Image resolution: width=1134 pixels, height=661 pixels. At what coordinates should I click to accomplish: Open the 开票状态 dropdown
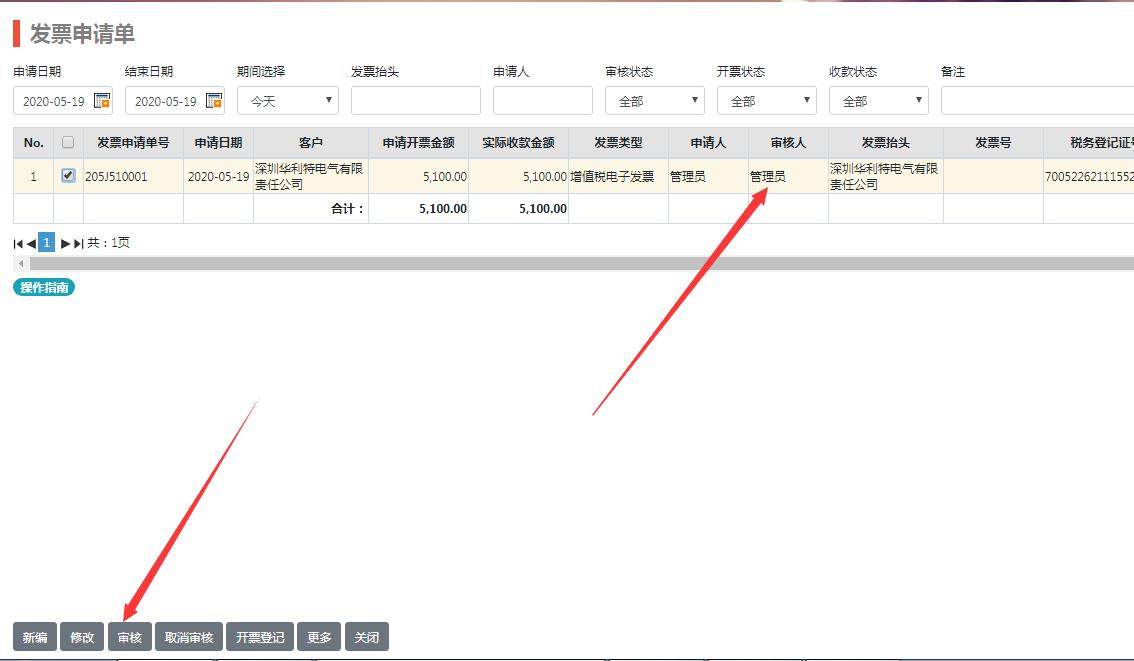coord(766,101)
